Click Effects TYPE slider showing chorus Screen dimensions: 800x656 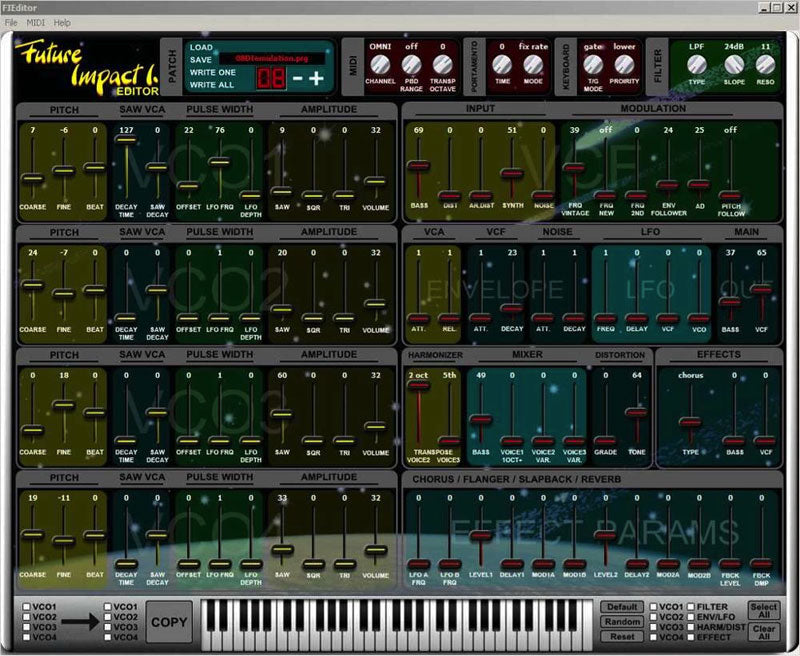pyautogui.click(x=690, y=422)
